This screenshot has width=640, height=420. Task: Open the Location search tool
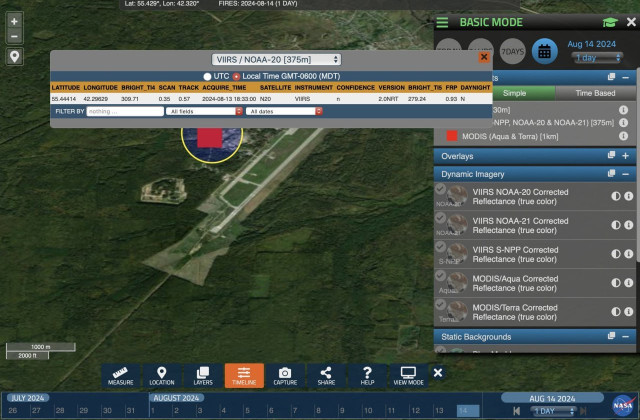tap(162, 375)
